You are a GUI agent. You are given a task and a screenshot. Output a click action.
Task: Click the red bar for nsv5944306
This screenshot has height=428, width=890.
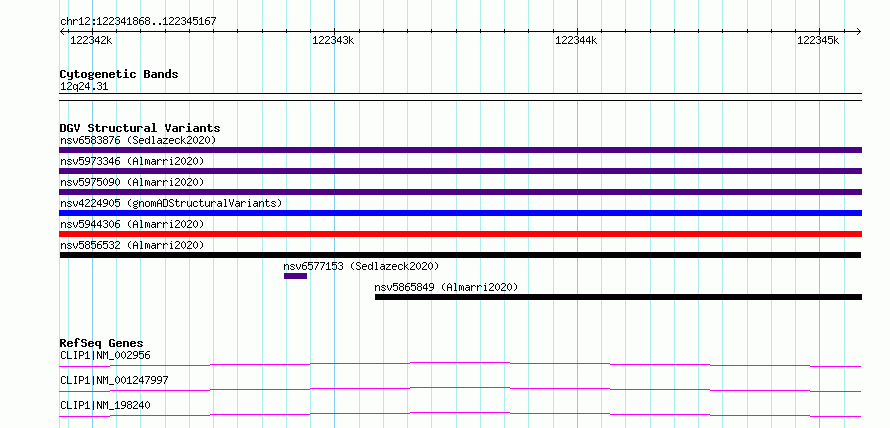coord(460,234)
